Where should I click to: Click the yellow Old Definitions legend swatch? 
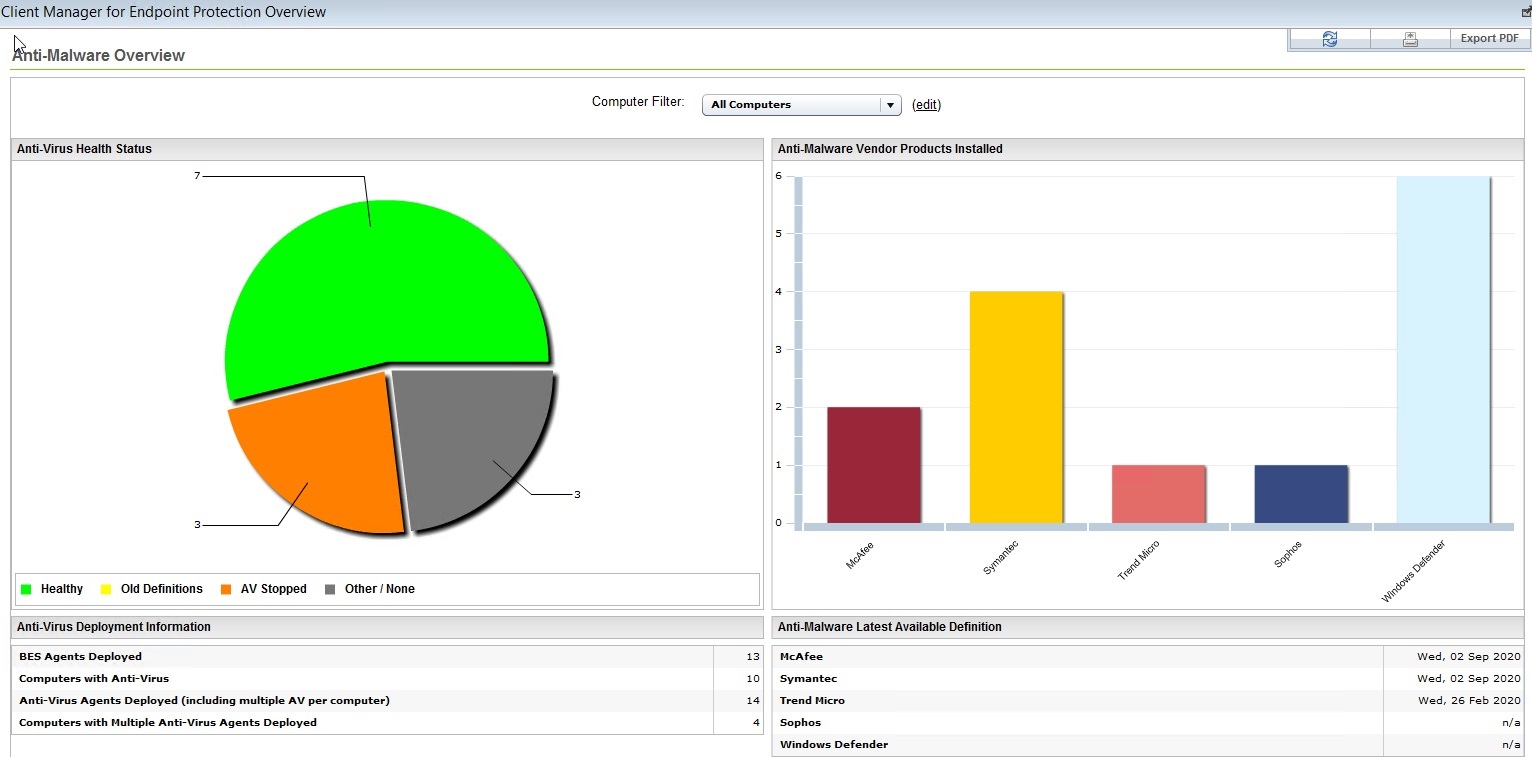click(106, 589)
